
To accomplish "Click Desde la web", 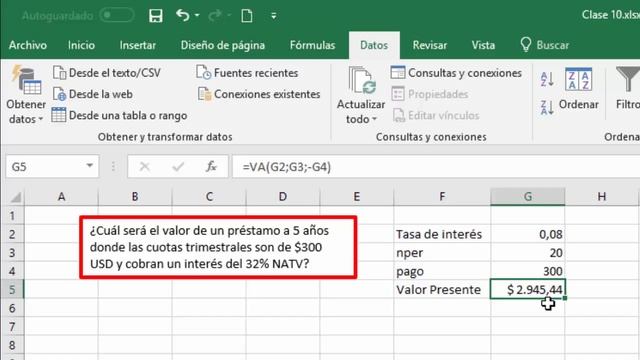I will tap(93, 94).
